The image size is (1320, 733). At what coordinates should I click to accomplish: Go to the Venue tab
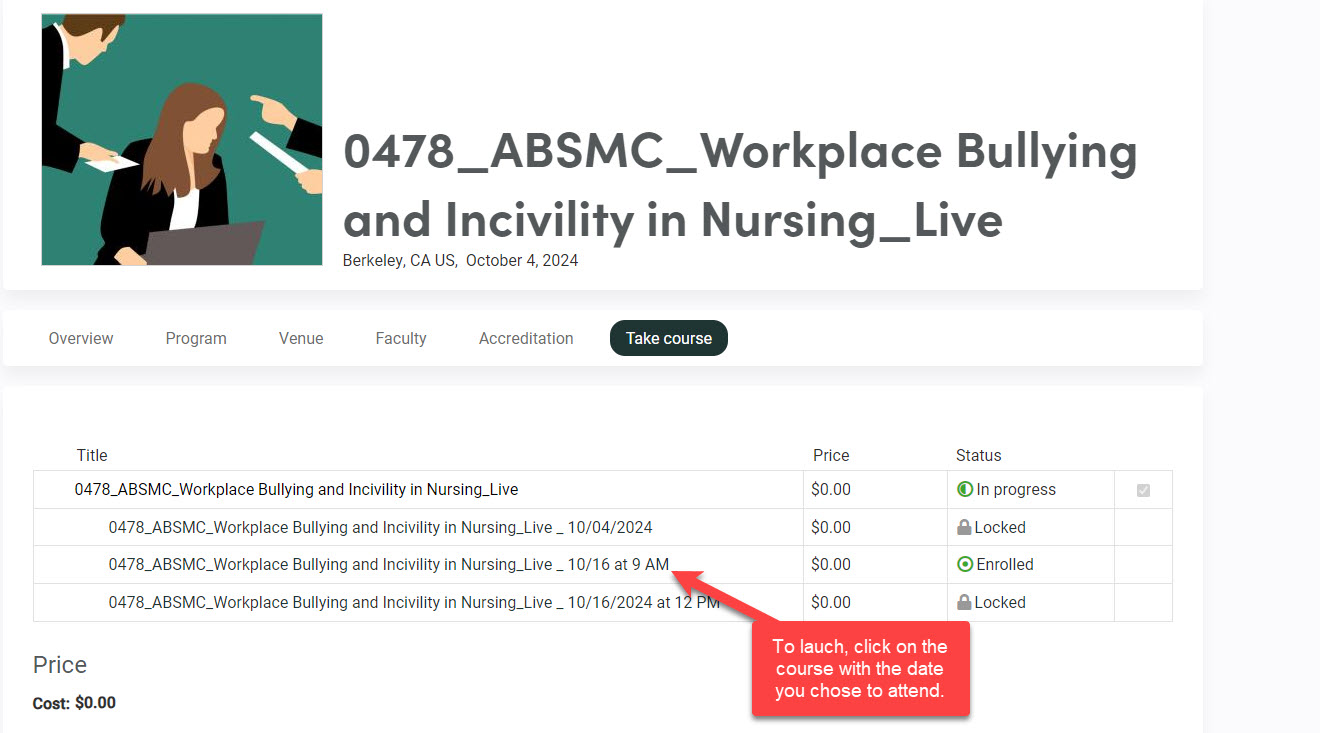coord(301,338)
